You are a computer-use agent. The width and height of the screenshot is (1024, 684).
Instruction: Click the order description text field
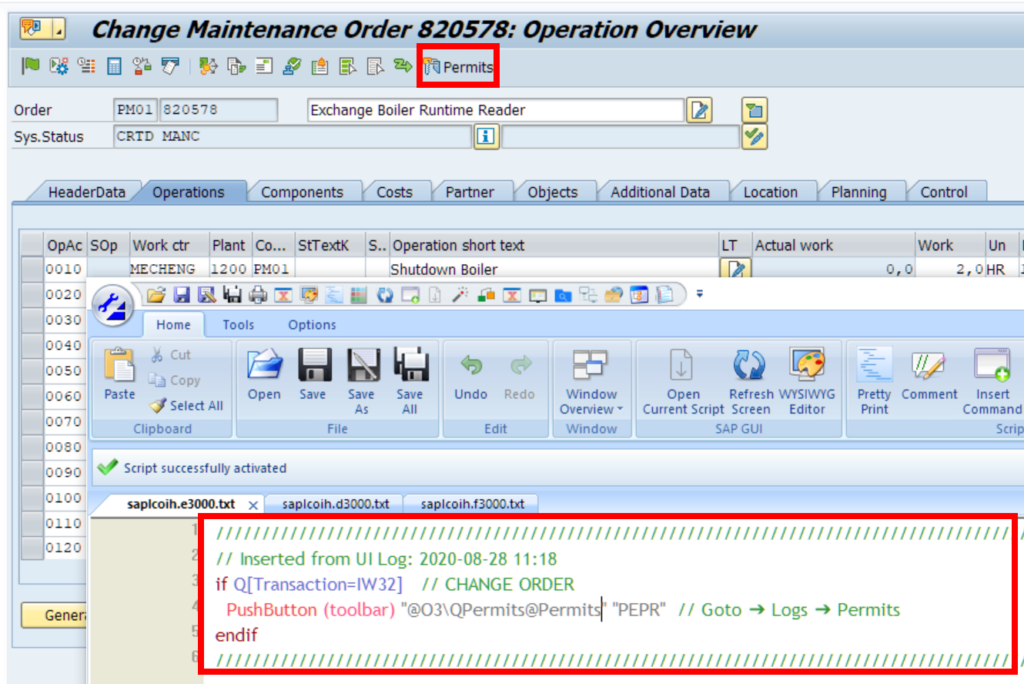coord(495,110)
